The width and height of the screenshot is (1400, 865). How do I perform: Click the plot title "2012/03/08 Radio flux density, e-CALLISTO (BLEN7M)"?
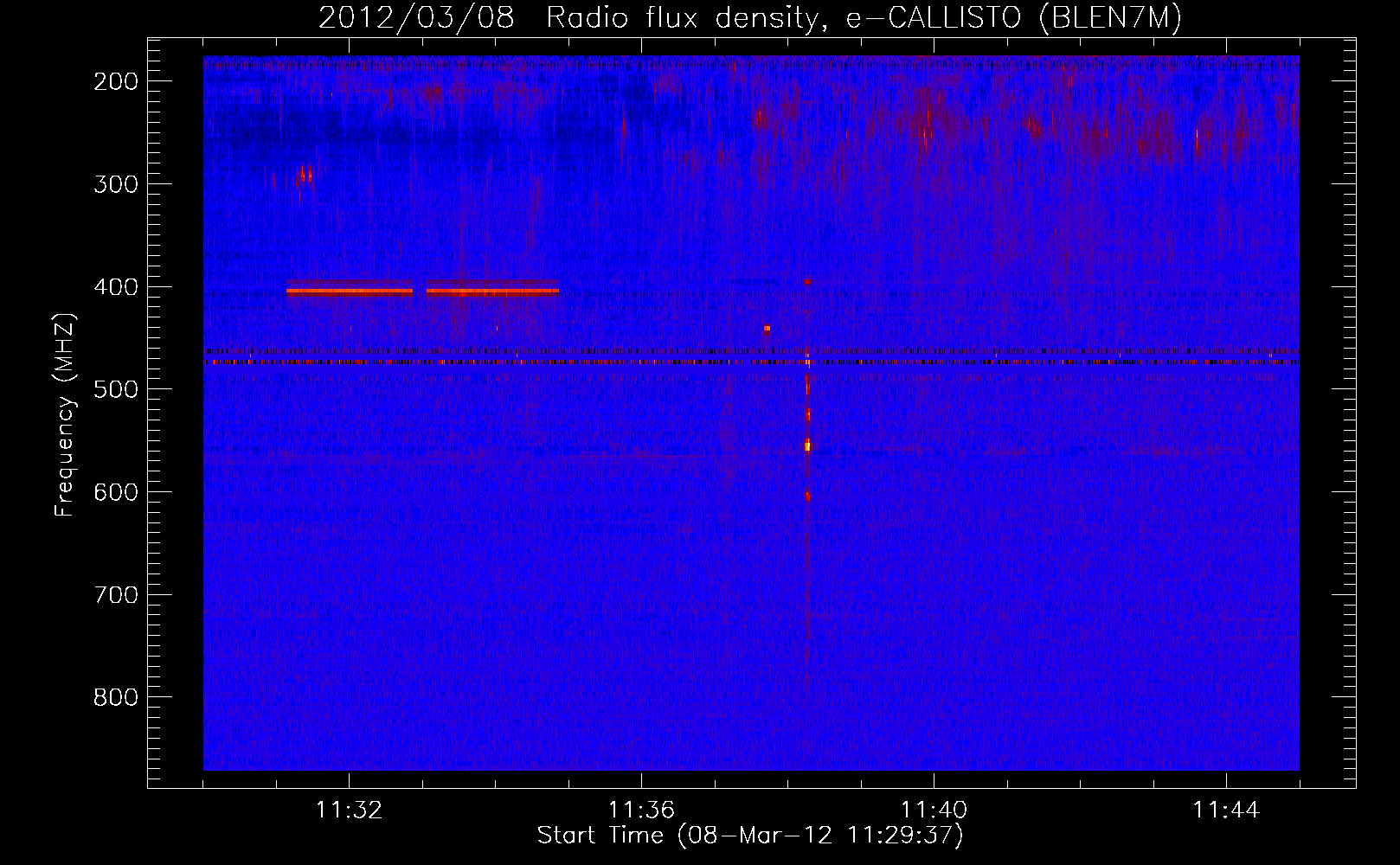(x=749, y=18)
